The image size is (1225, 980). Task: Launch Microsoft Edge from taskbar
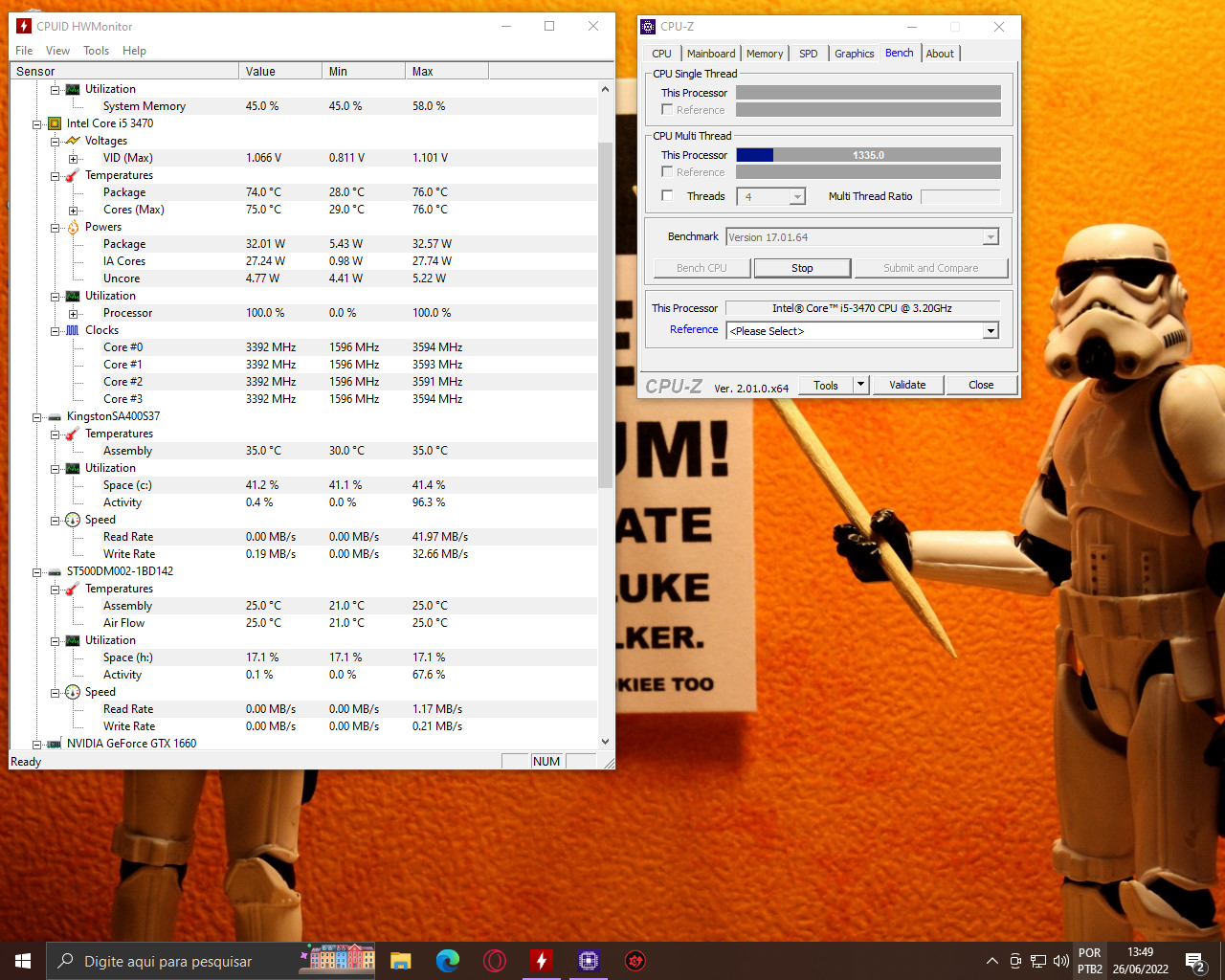pos(447,961)
